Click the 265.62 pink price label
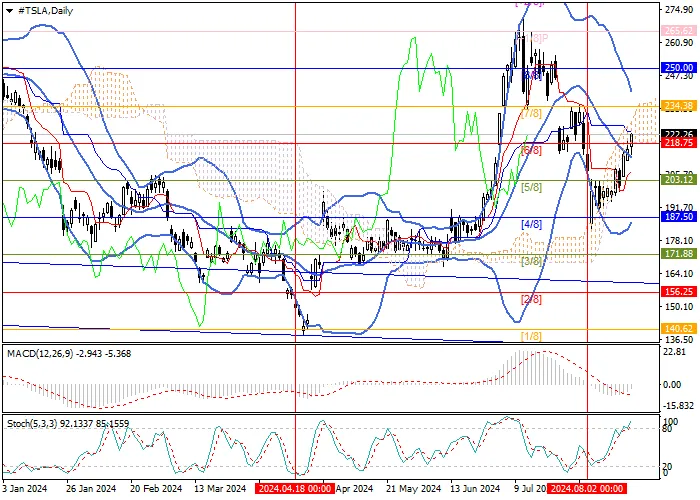Viewport: 700px width, 500px height. (679, 31)
